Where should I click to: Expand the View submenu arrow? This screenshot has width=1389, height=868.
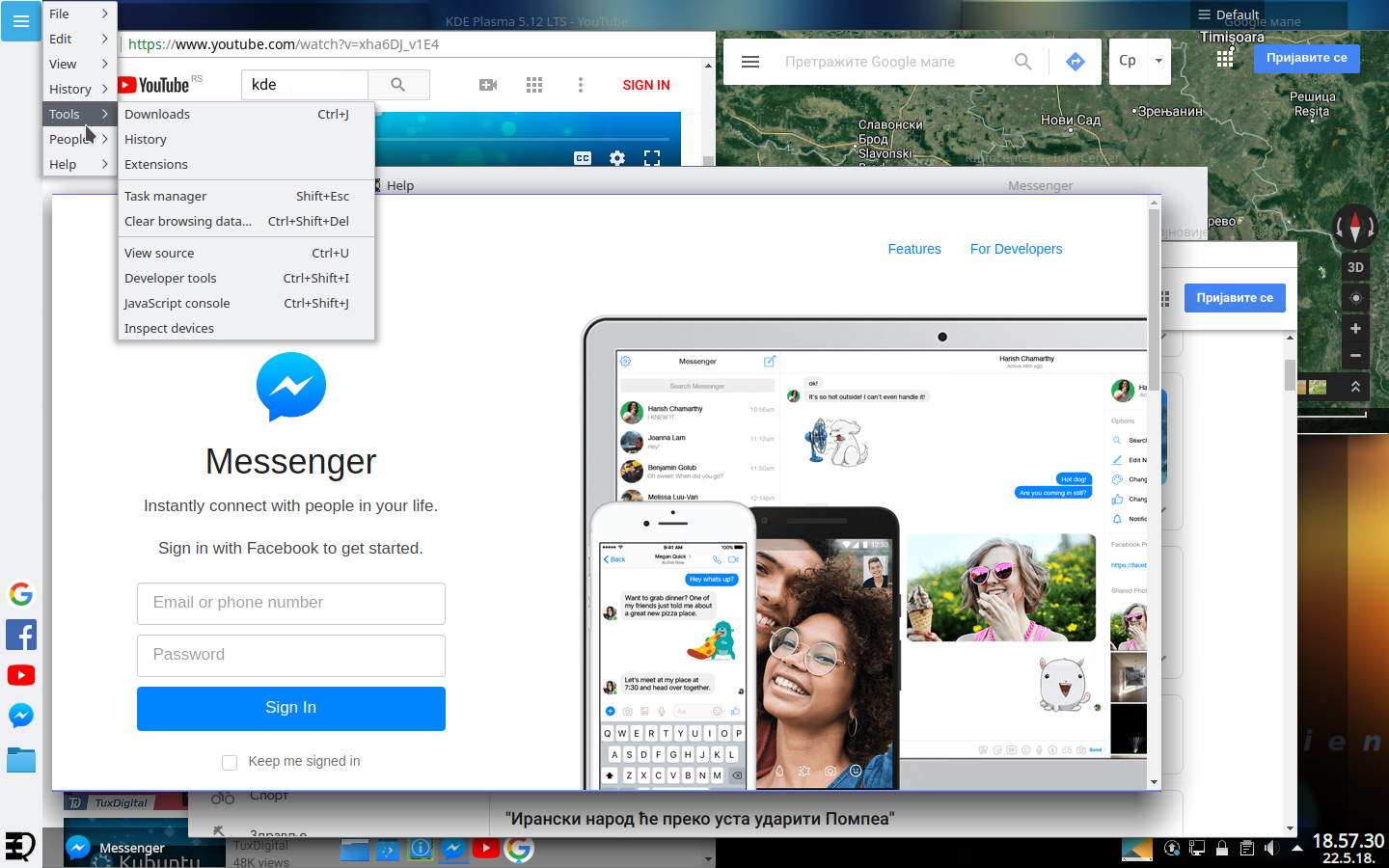[105, 64]
